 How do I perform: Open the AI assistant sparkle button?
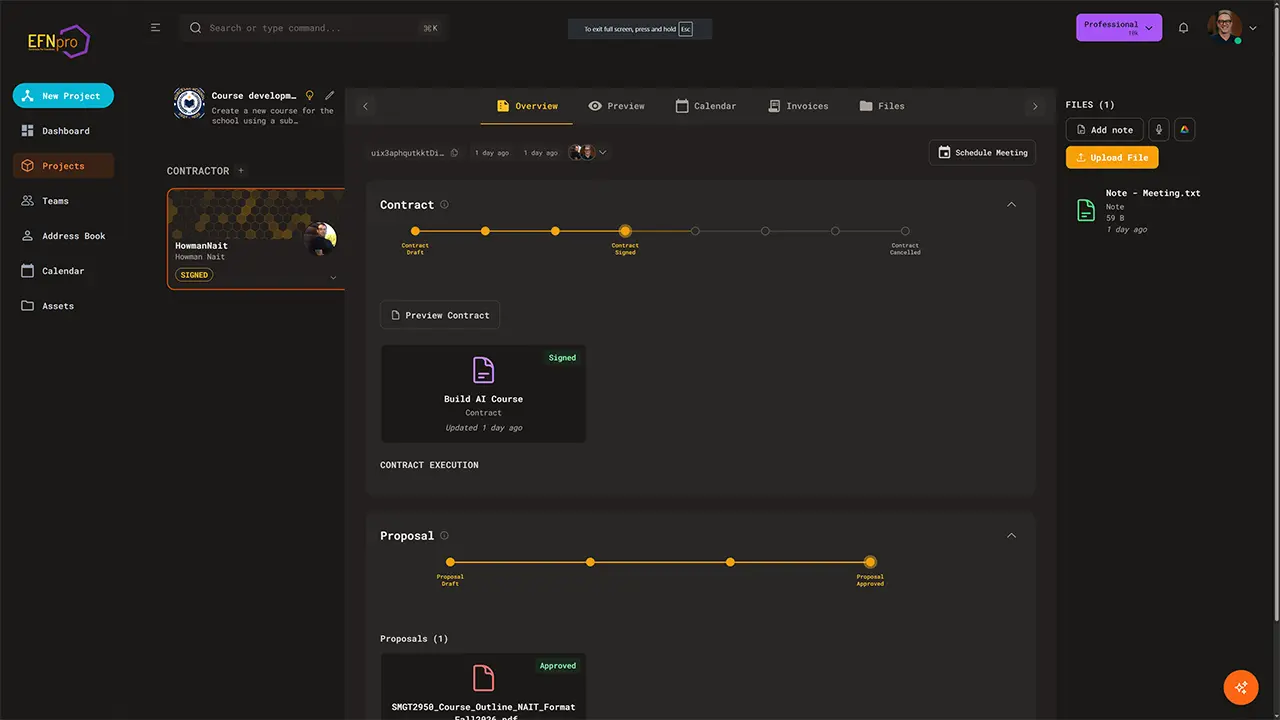point(1241,687)
